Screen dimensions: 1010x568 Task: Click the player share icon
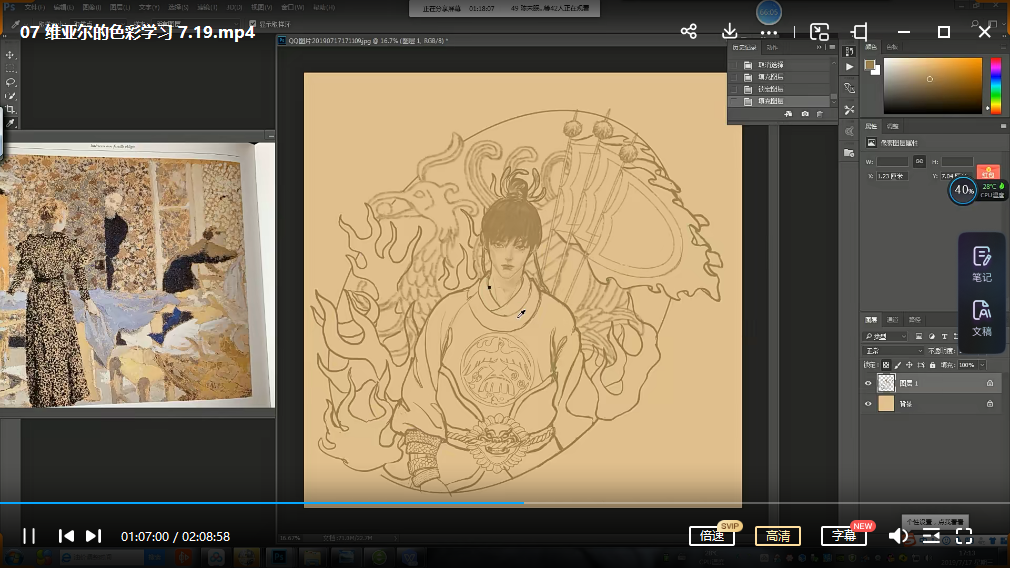click(689, 31)
